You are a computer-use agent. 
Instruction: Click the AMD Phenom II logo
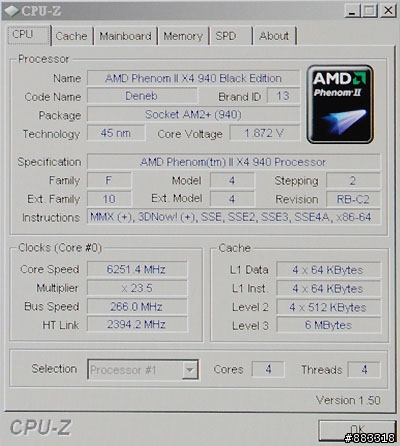[x=340, y=104]
